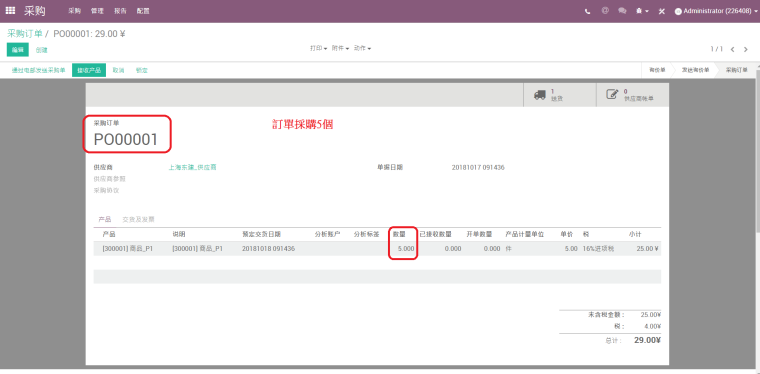
Task: Open the apps grid menu icon
Action: coord(10,11)
